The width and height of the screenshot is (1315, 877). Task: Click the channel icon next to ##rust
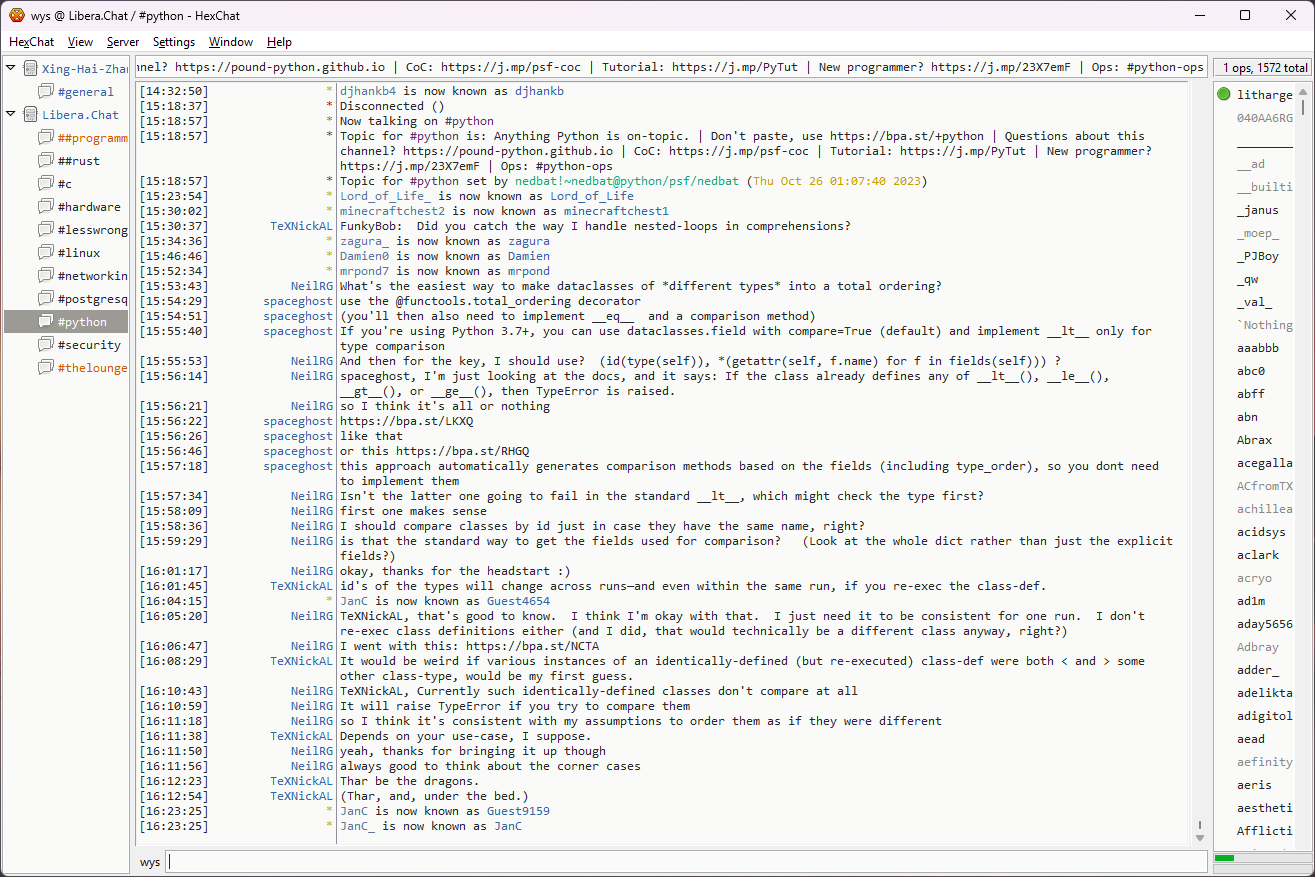[x=45, y=161]
